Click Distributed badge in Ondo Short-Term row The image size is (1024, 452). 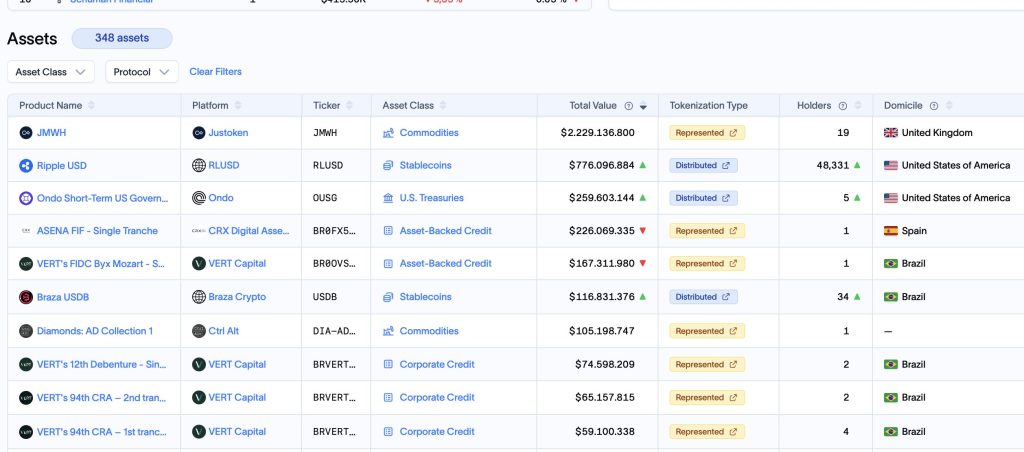[x=703, y=198]
